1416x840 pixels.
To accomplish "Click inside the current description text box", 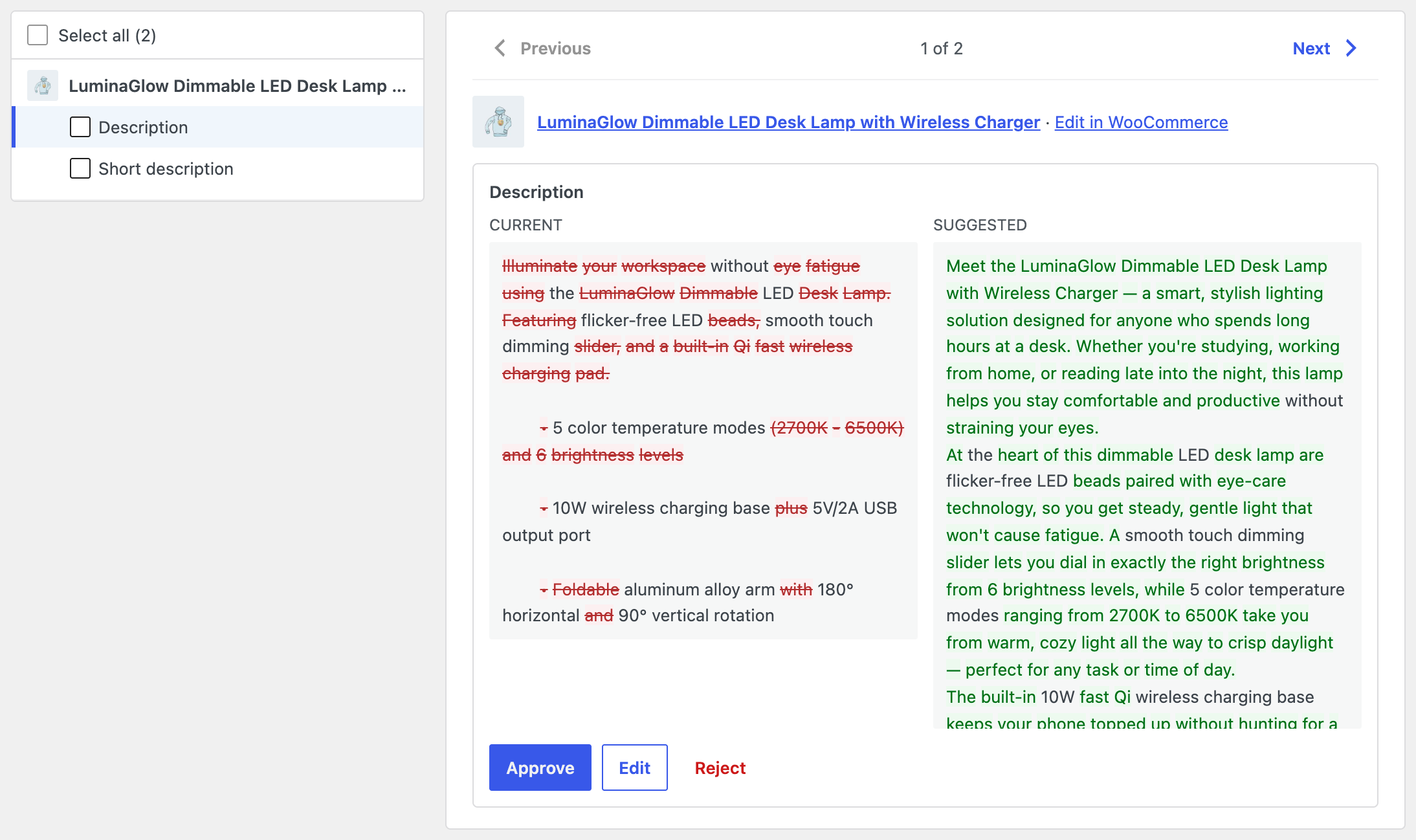I will tap(703, 441).
